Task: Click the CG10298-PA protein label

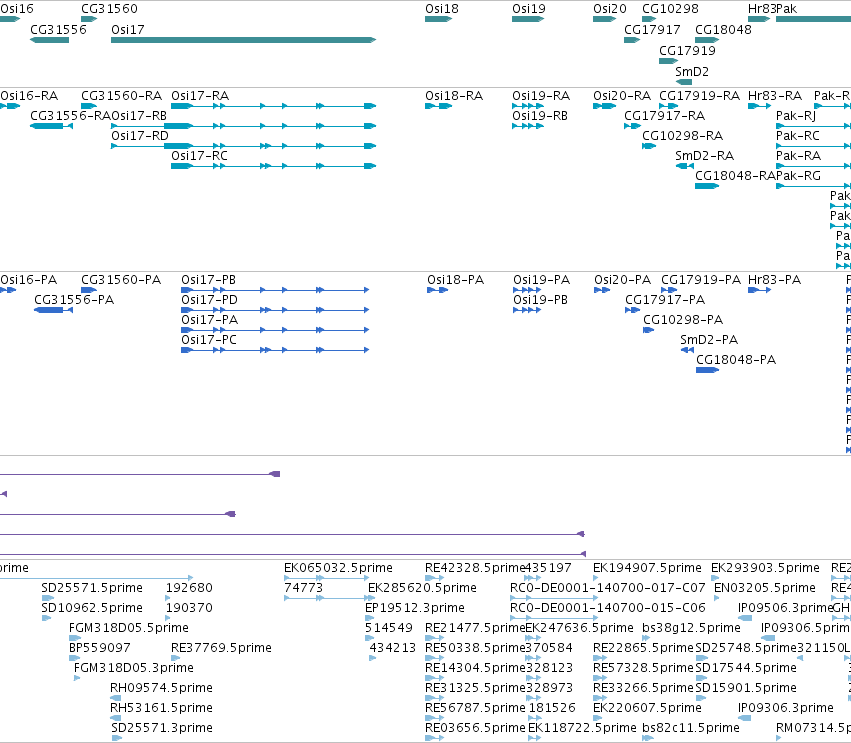Action: click(x=683, y=320)
